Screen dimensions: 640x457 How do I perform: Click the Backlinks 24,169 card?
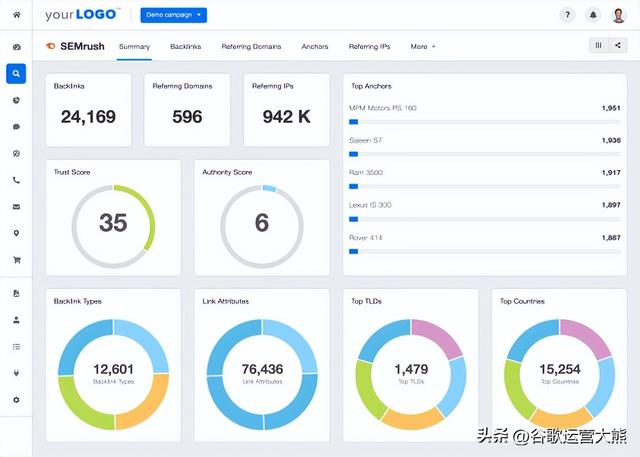click(89, 110)
